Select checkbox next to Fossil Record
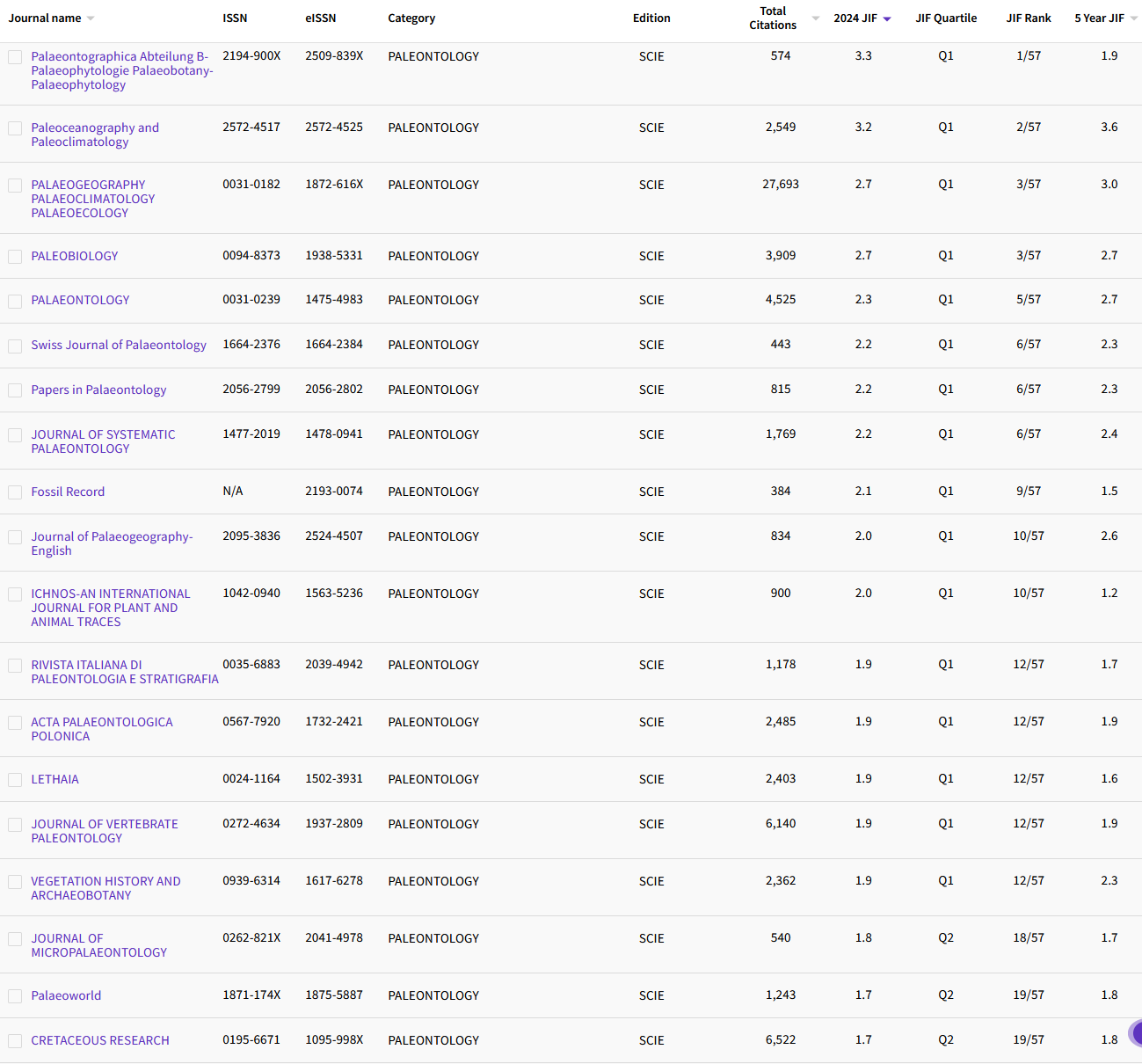This screenshot has width=1142, height=1064. pos(15,492)
